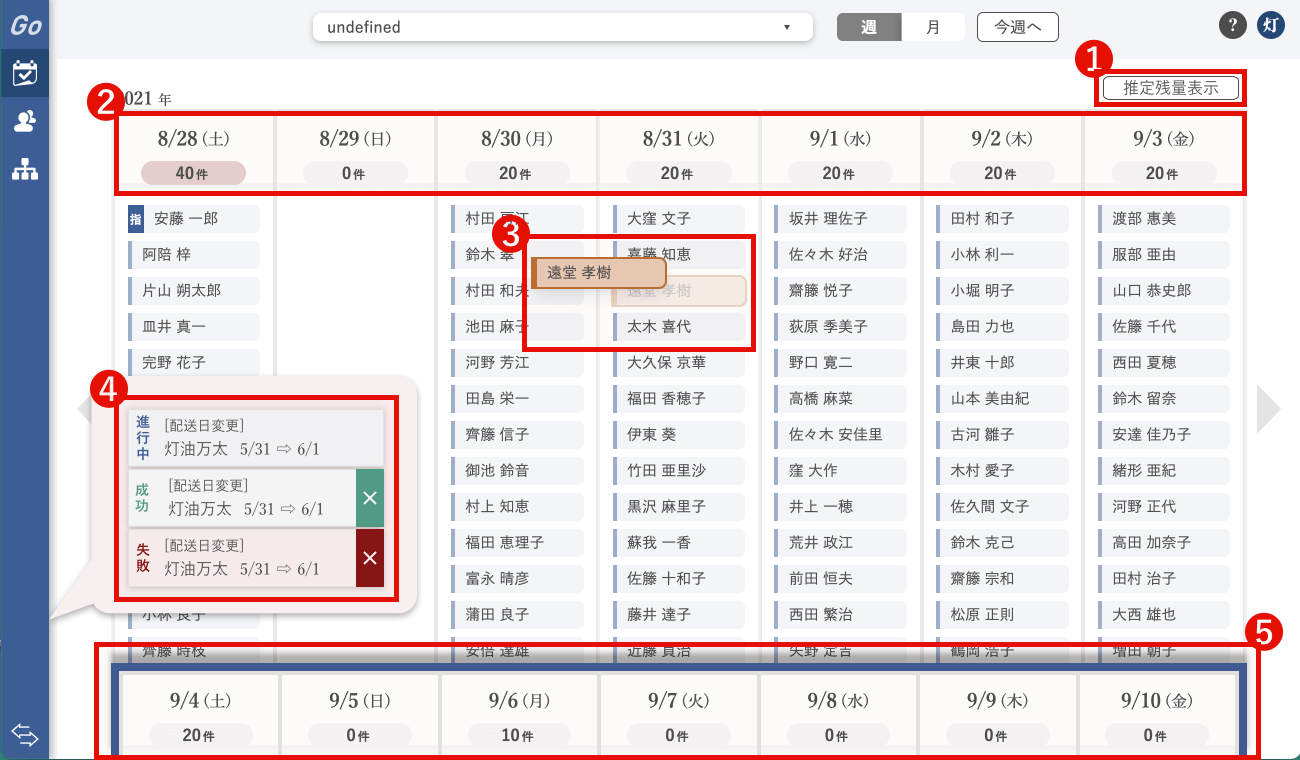Select customer 山本 美由紀
This screenshot has width=1300, height=760.
click(1003, 399)
